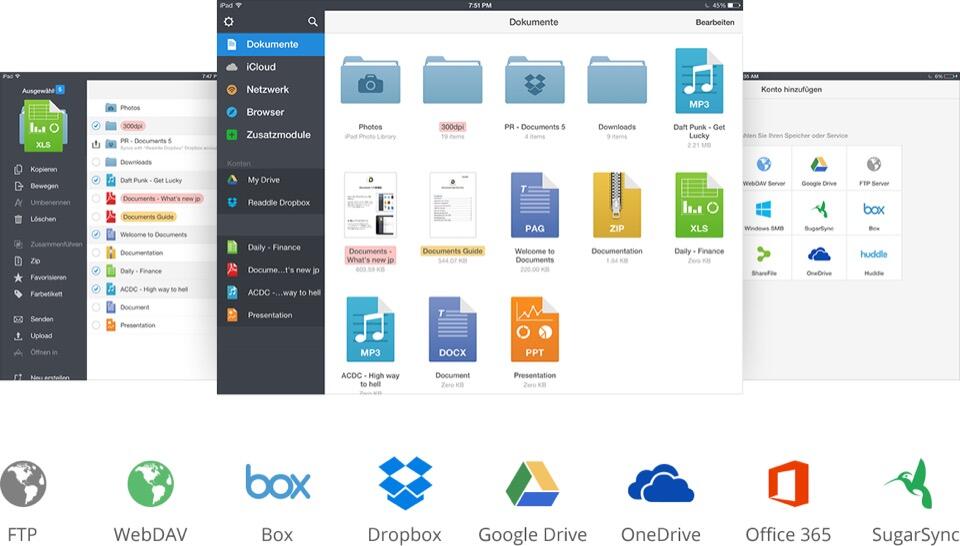960x546 pixels.
Task: Tap Zip action in left panel
Action: pyautogui.click(x=28, y=261)
